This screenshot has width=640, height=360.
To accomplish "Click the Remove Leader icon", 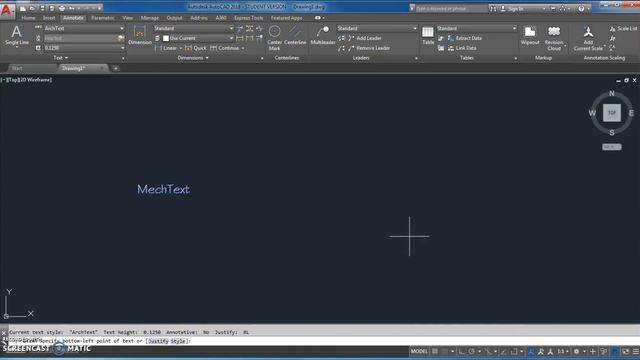I will coord(351,48).
